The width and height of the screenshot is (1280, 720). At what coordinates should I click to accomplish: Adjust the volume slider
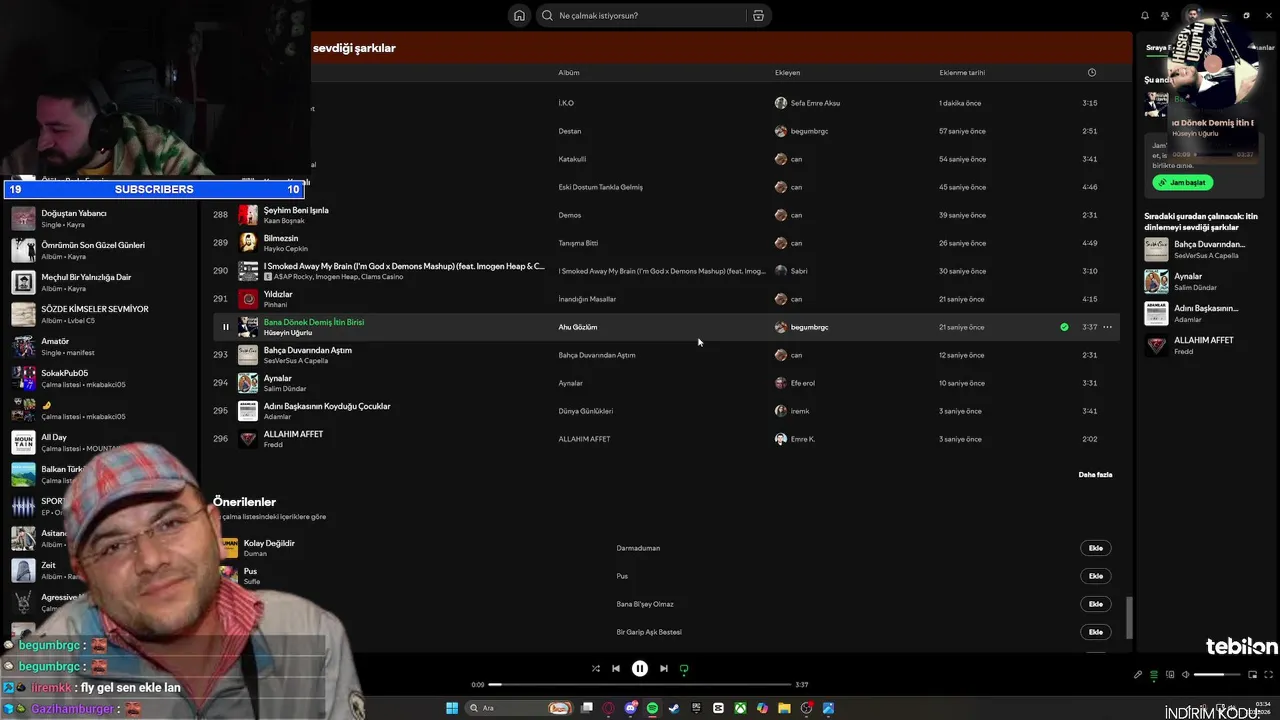point(1216,675)
